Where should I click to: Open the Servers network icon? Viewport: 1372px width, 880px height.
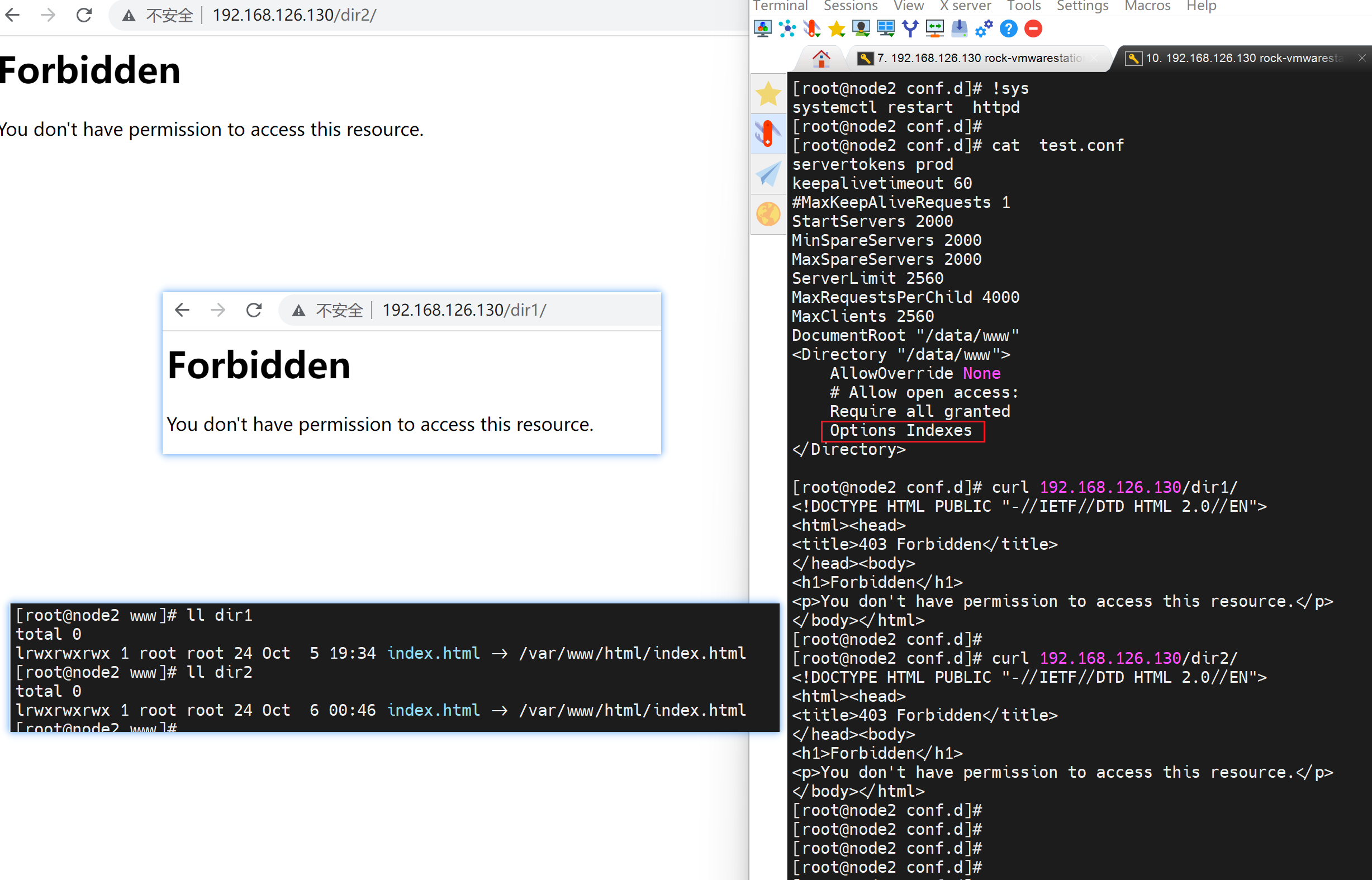787,28
